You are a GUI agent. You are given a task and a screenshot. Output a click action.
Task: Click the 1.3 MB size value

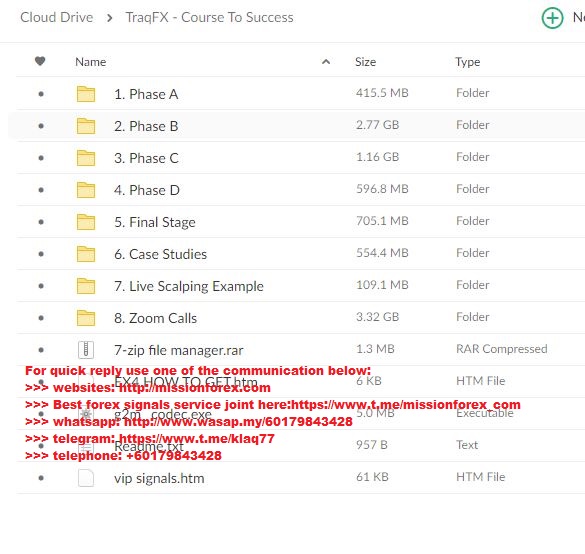click(375, 349)
